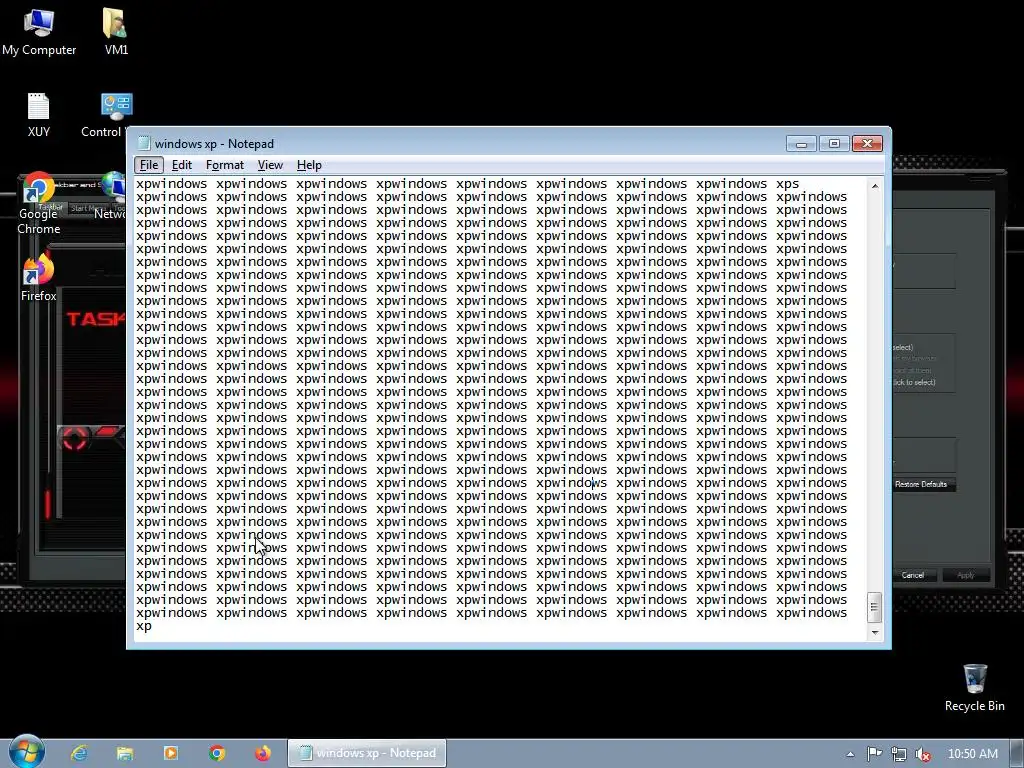This screenshot has width=1024, height=768.
Task: Select the XUY text file icon
Action: click(x=39, y=115)
